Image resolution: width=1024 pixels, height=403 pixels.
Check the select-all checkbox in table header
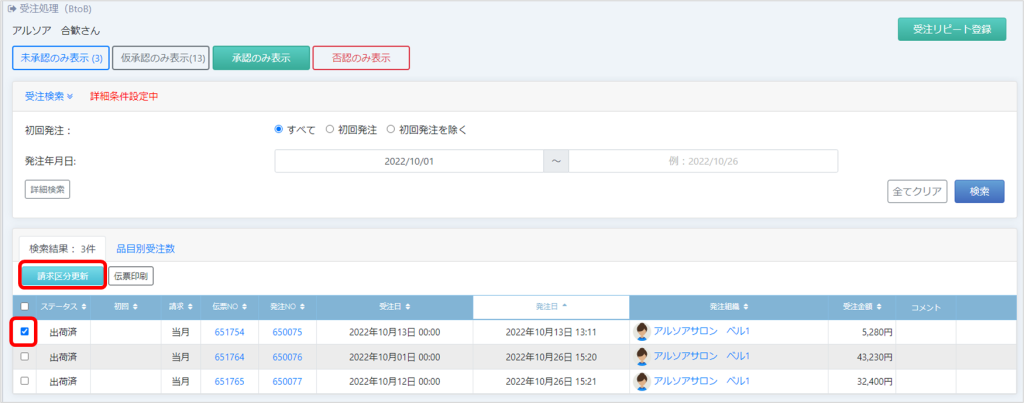(25, 306)
